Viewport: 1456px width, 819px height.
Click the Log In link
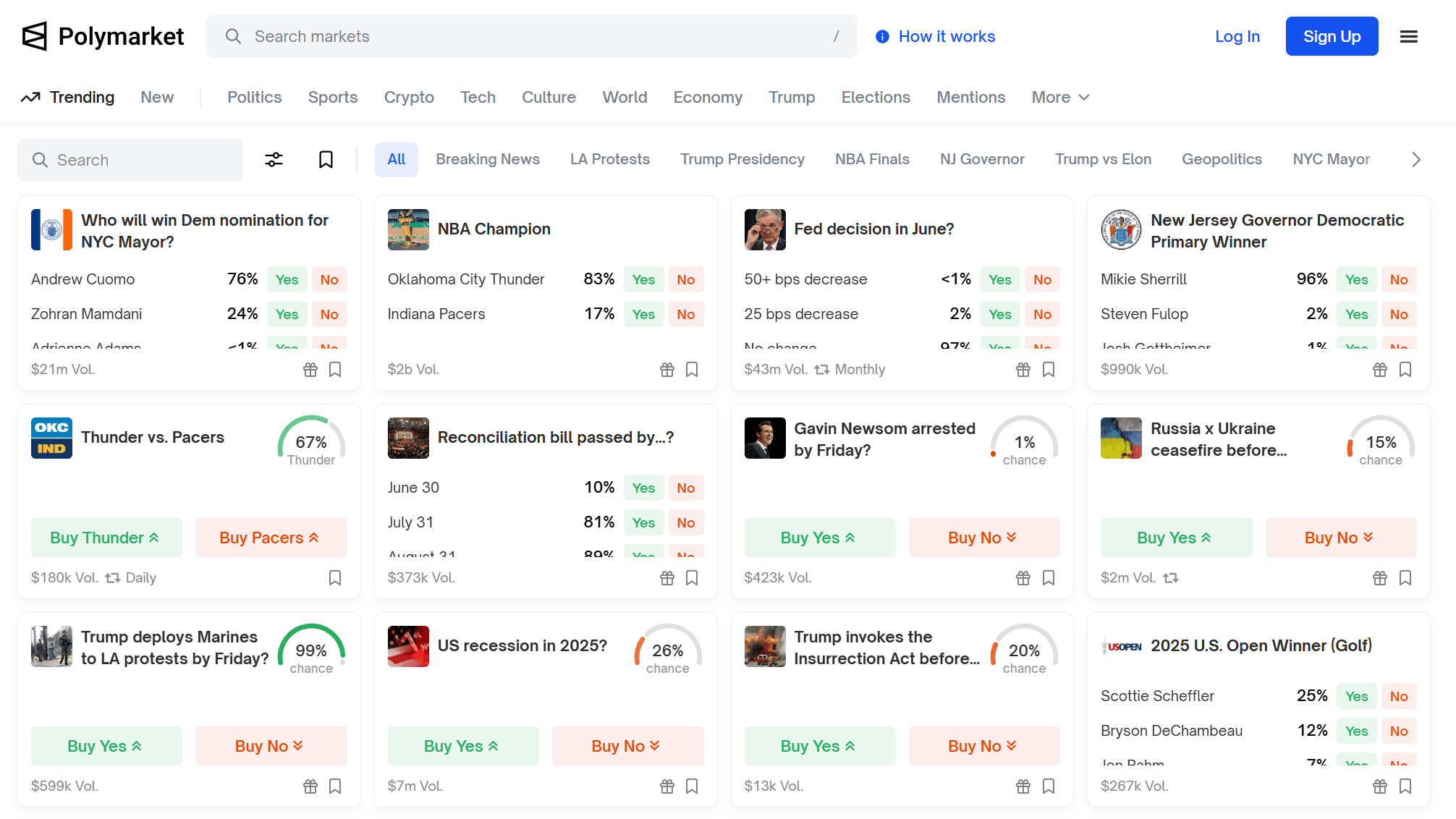pyautogui.click(x=1237, y=36)
